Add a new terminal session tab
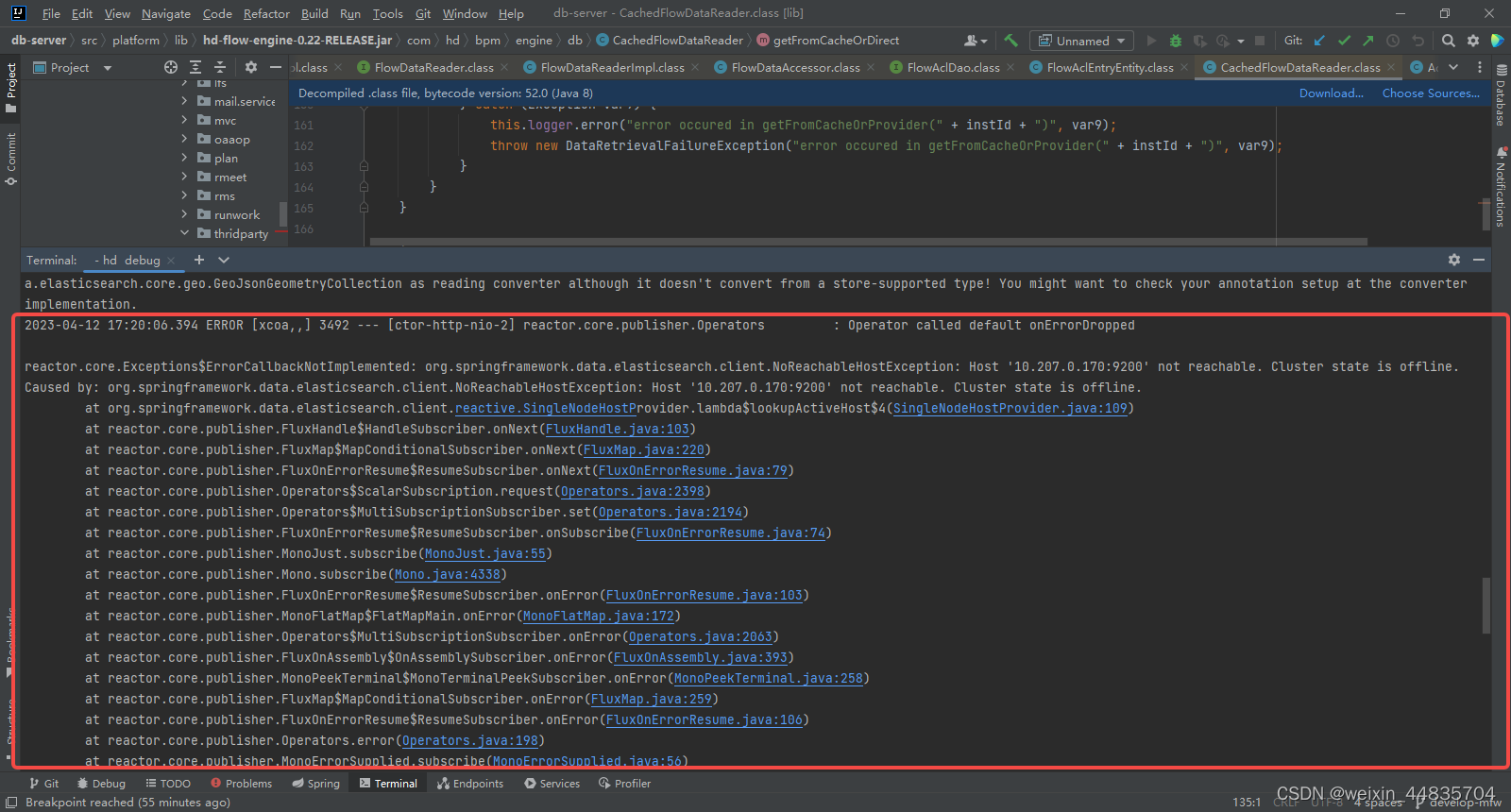Image resolution: width=1511 pixels, height=812 pixels. pyautogui.click(x=199, y=260)
